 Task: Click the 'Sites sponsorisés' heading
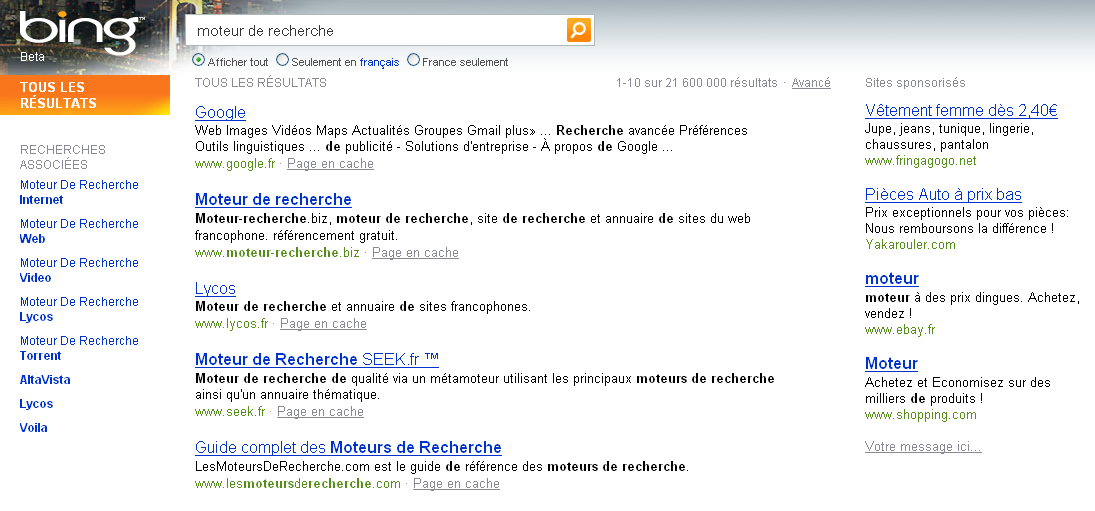915,82
